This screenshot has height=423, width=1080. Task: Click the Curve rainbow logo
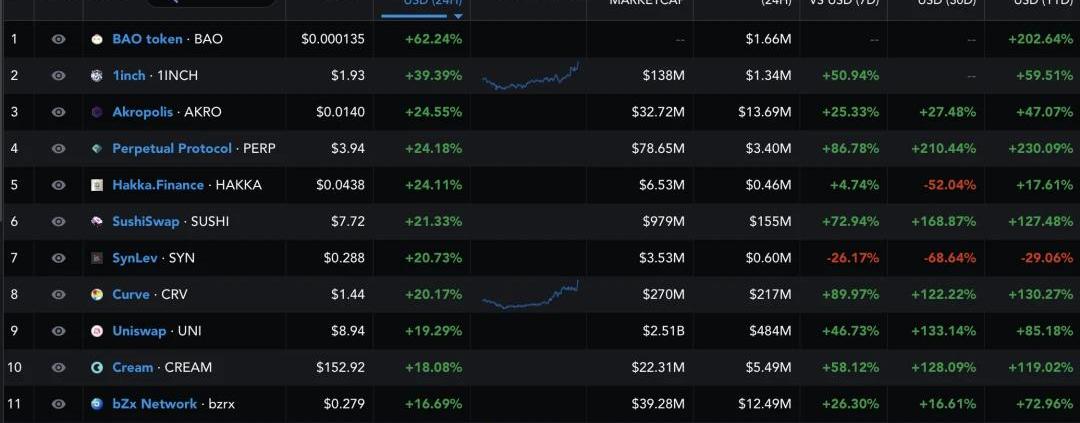(97, 295)
